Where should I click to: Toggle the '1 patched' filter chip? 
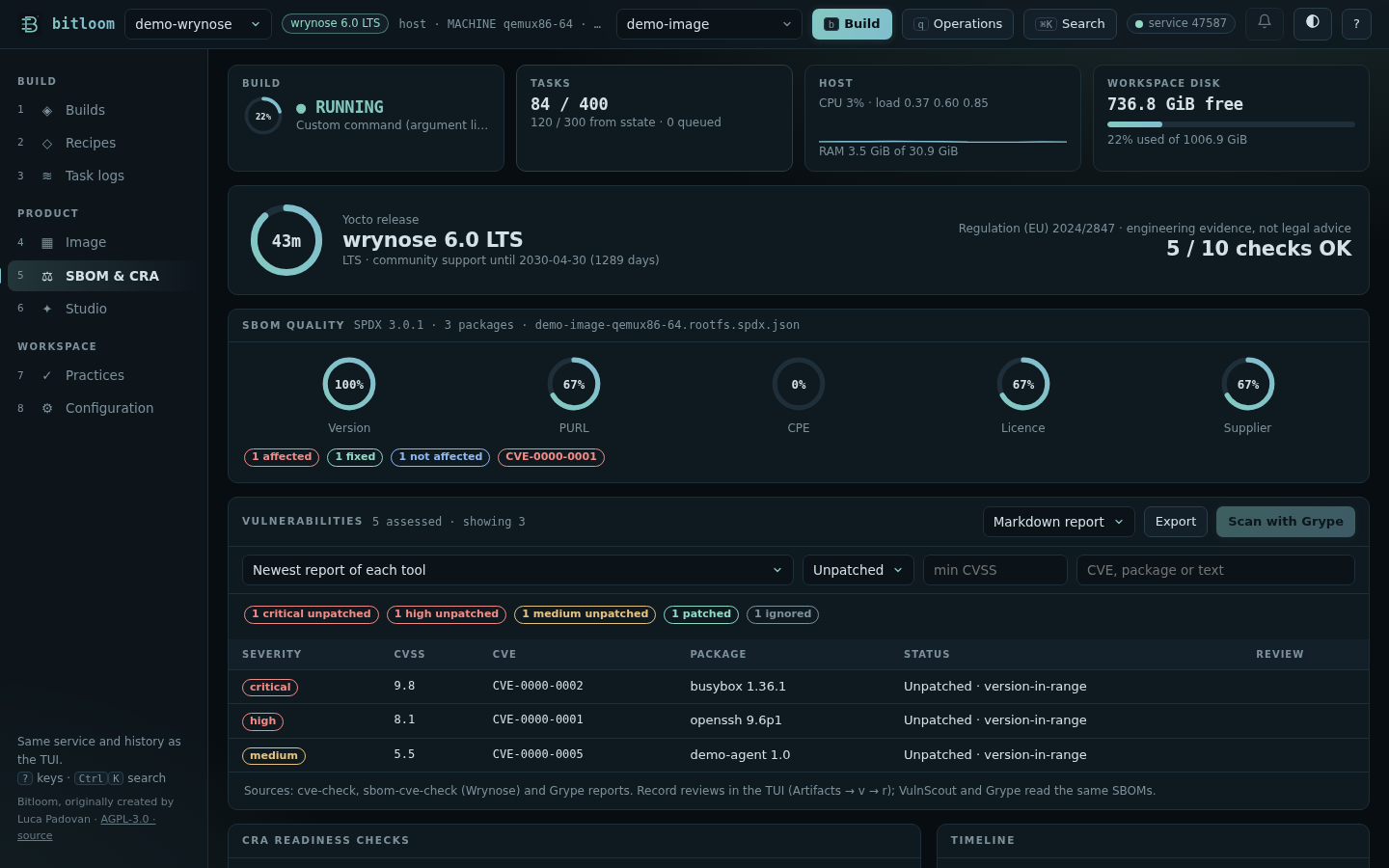[701, 614]
